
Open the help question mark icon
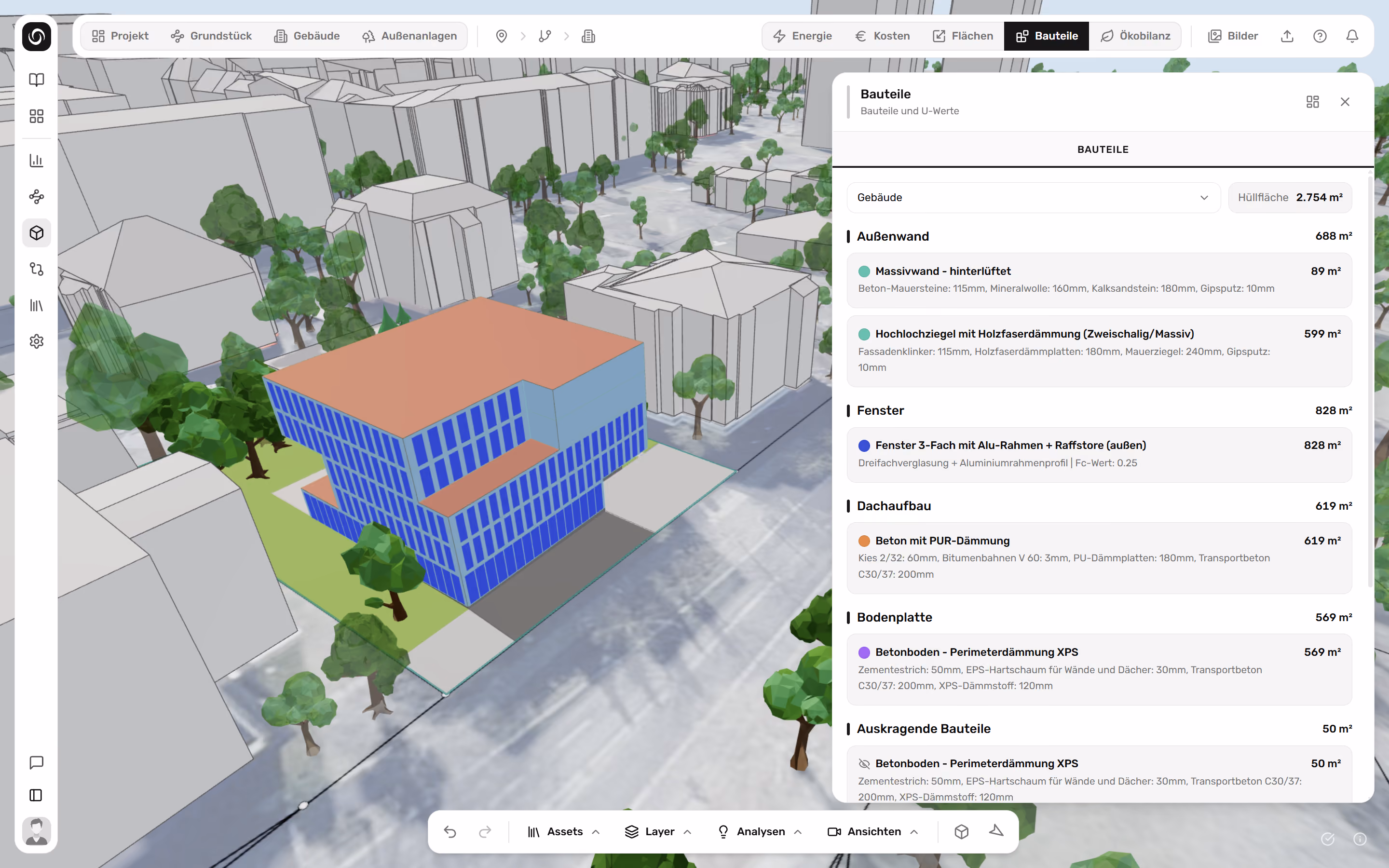1320,36
